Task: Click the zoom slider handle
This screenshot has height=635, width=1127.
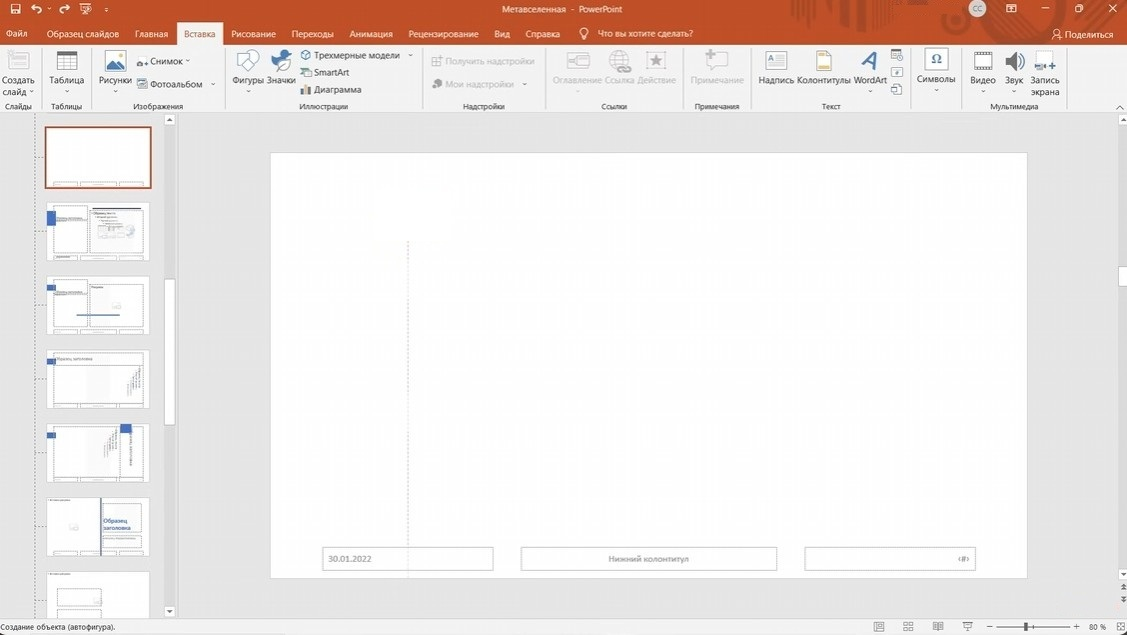Action: (1026, 627)
